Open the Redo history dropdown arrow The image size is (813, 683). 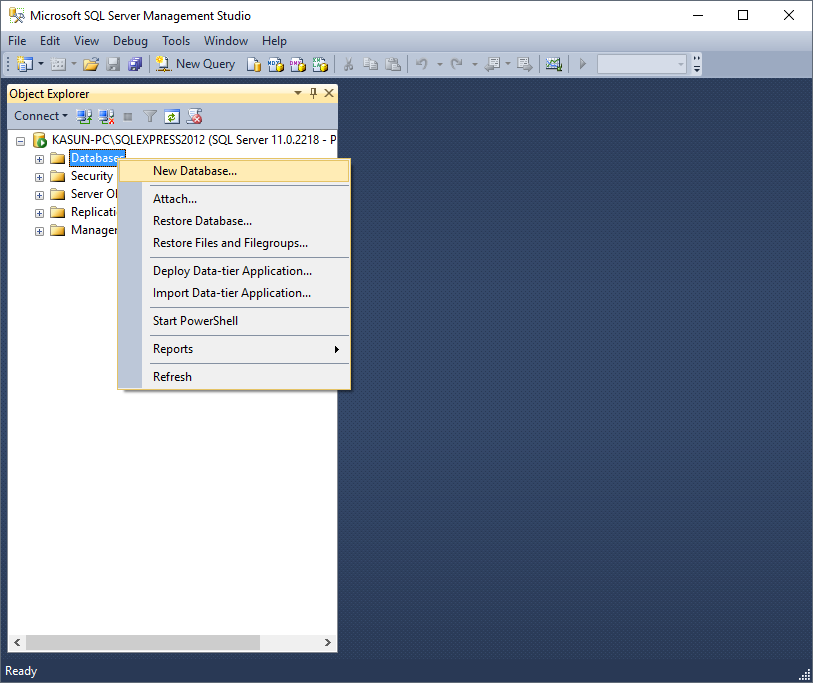(x=474, y=64)
